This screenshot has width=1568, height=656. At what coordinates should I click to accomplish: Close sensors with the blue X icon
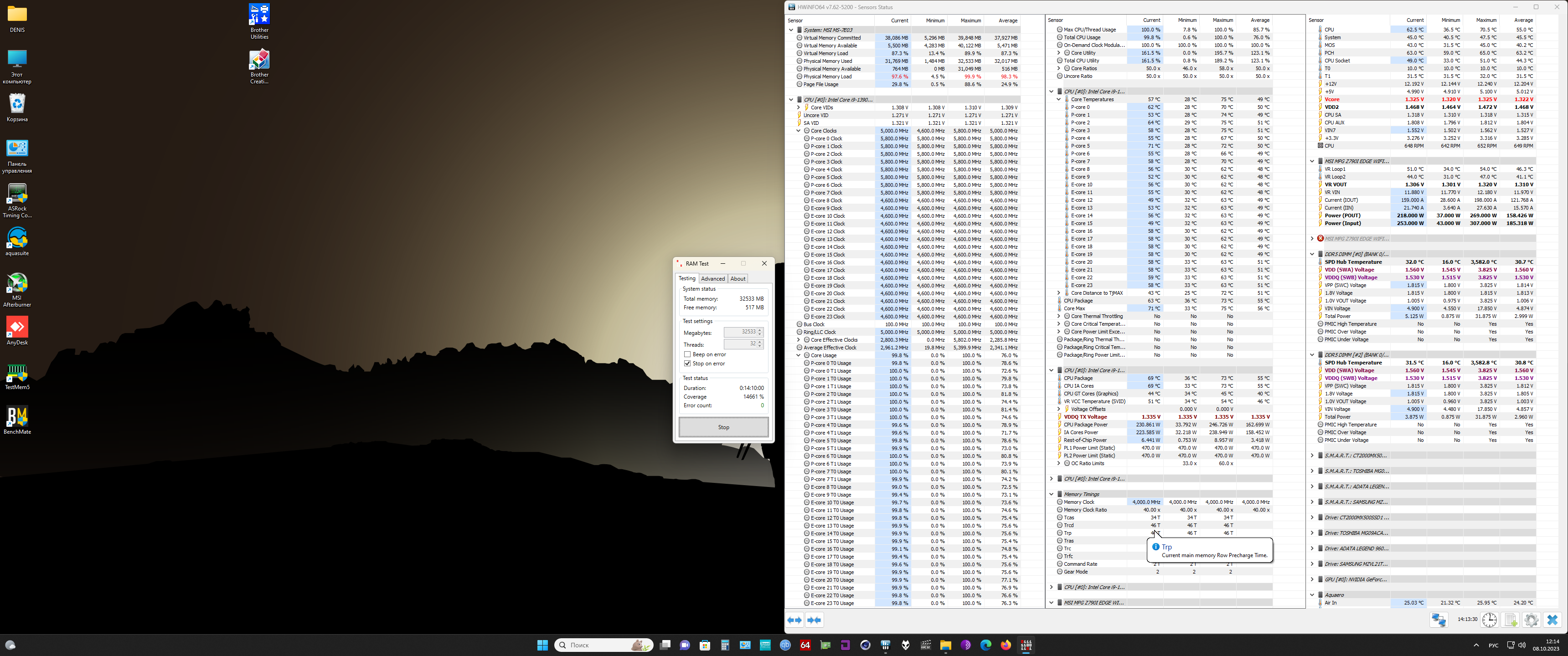[1552, 620]
